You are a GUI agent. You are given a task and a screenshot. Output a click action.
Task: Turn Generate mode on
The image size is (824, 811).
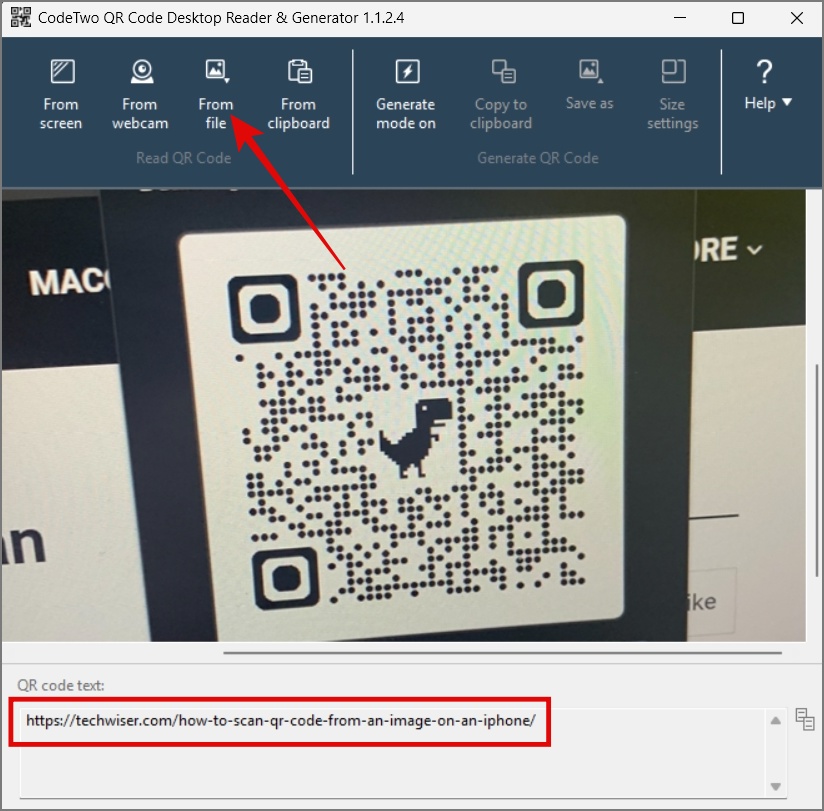click(406, 95)
